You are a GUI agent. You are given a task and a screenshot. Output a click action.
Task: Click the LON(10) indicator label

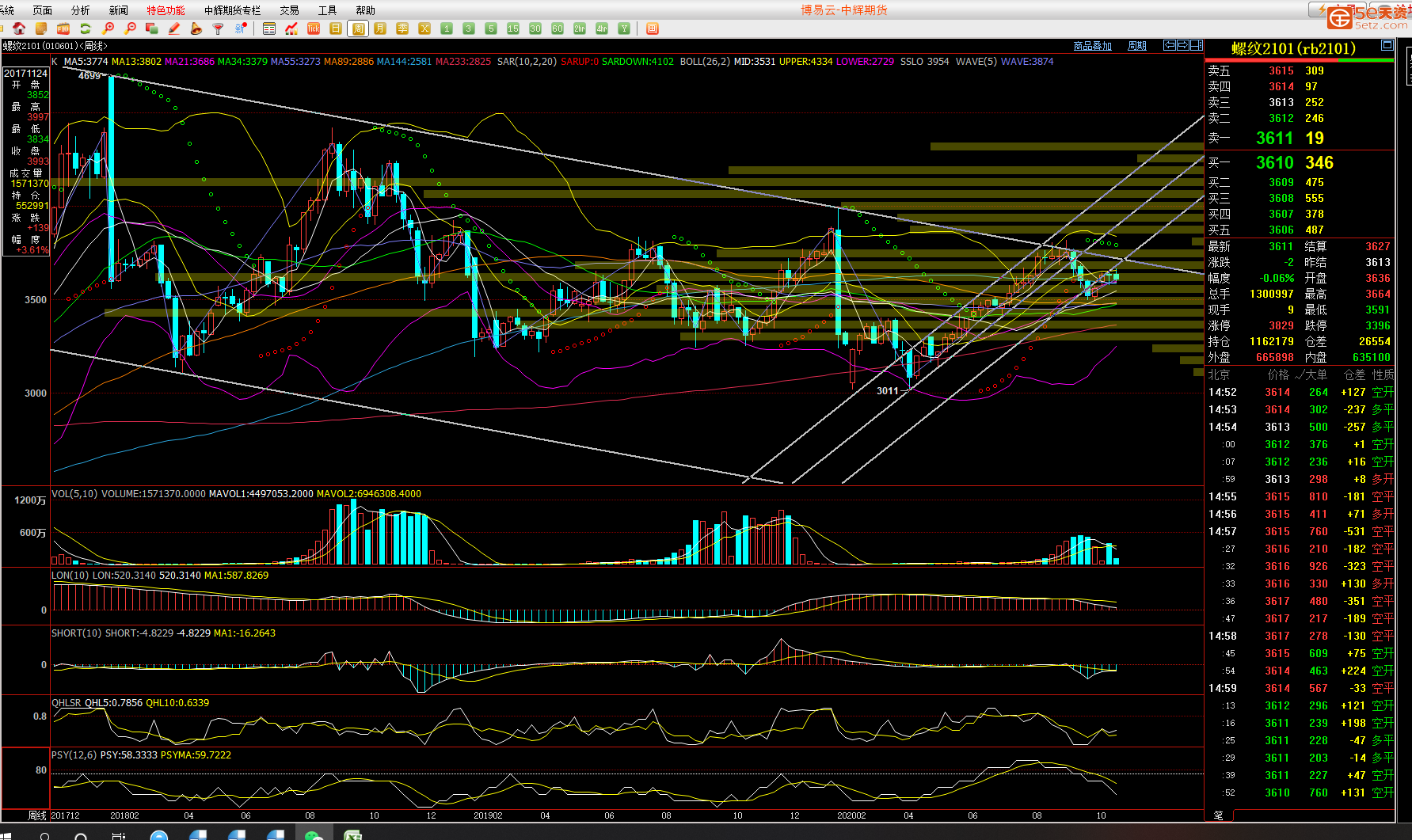pyautogui.click(x=70, y=576)
